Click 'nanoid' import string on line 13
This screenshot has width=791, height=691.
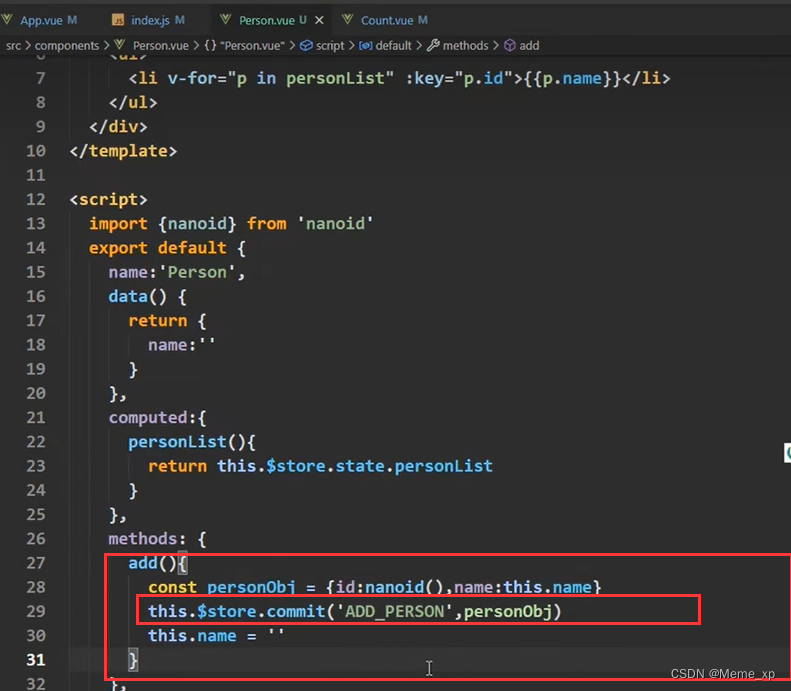335,224
